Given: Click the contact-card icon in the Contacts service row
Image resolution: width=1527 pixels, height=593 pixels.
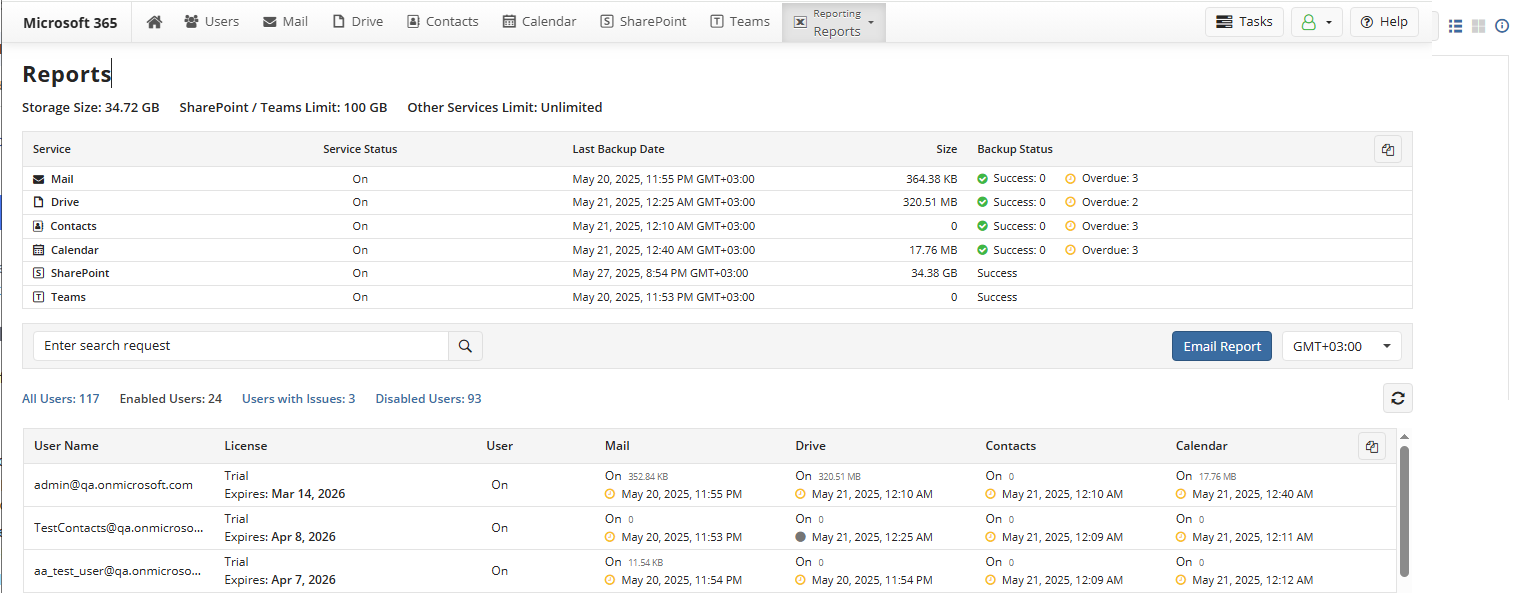Looking at the screenshot, I should click(x=39, y=226).
